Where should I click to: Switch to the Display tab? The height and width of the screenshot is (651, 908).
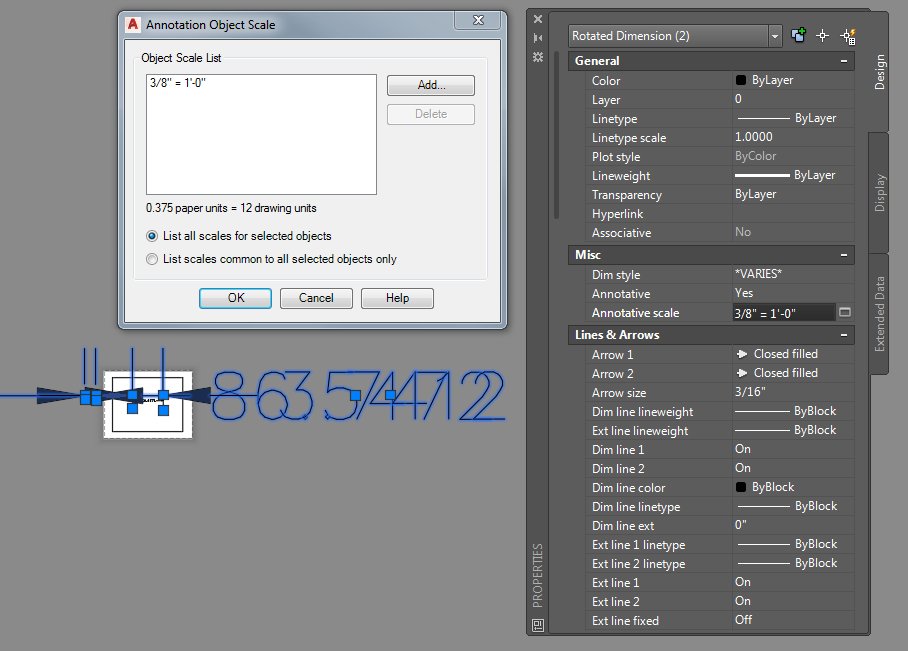click(880, 193)
